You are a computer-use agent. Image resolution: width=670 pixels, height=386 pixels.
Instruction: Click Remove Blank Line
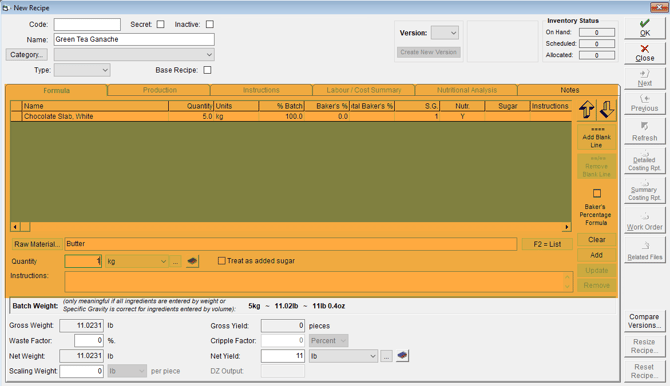point(597,166)
